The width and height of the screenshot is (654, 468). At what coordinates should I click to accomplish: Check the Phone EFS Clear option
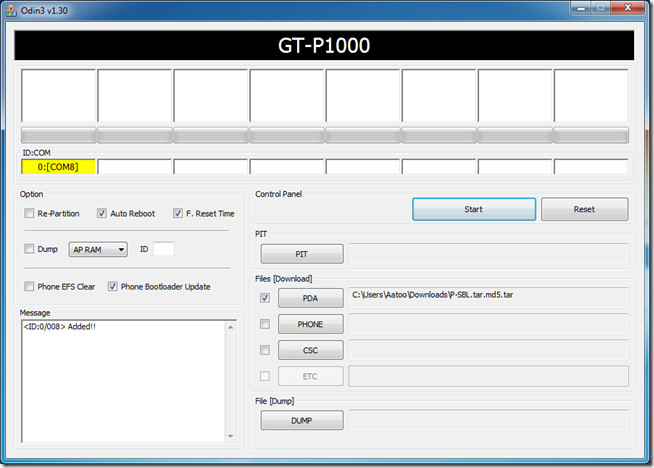(x=29, y=287)
